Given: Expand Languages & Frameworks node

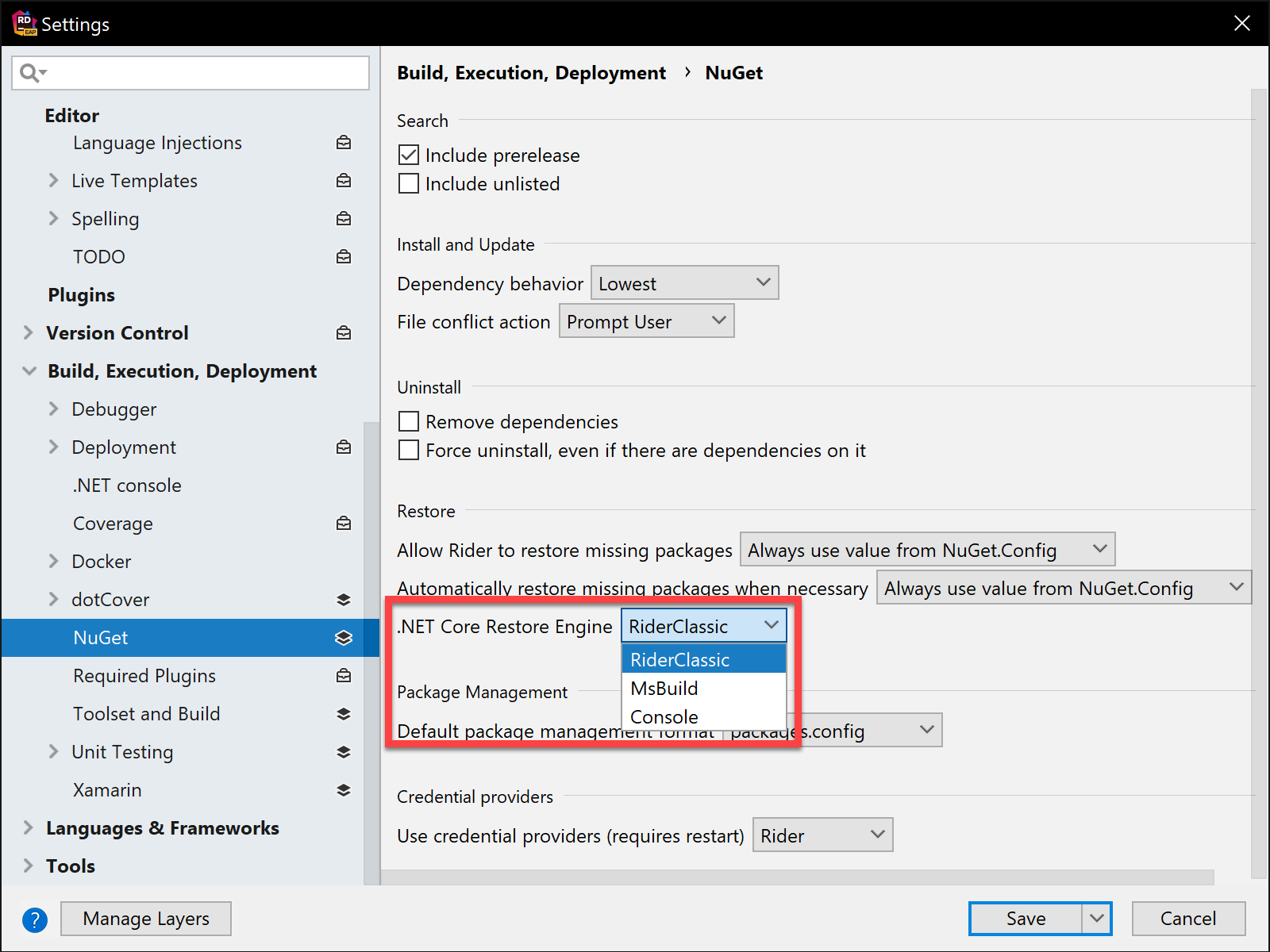Looking at the screenshot, I should pos(28,827).
